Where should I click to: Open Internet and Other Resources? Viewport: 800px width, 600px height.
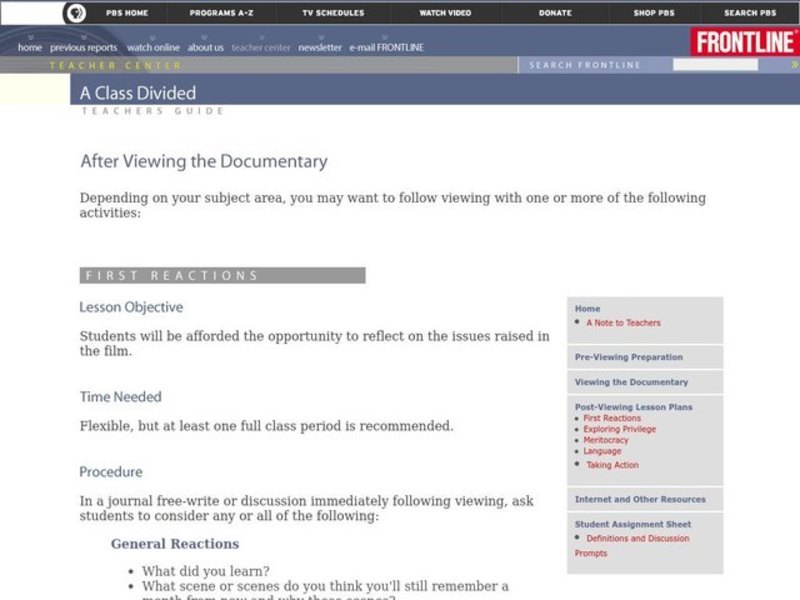(639, 499)
